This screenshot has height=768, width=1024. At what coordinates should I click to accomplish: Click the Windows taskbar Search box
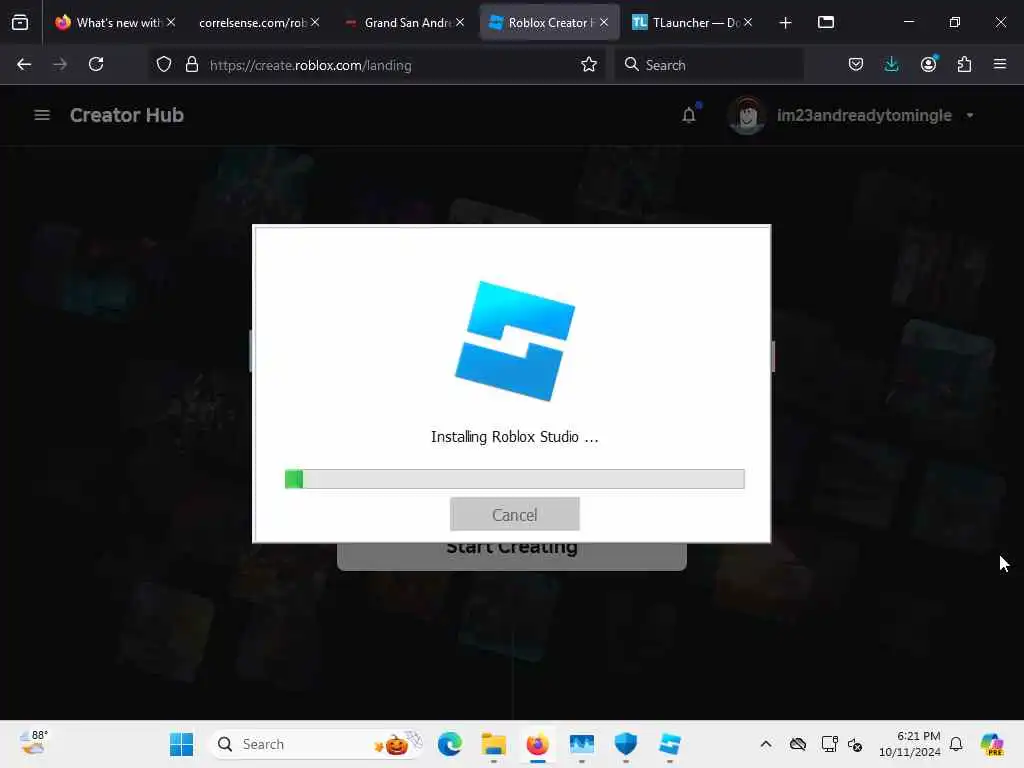(316, 744)
